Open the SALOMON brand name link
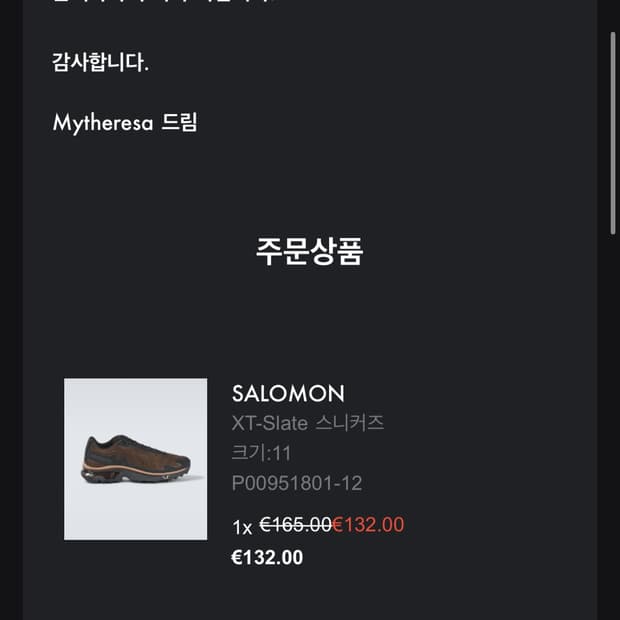 tap(288, 393)
